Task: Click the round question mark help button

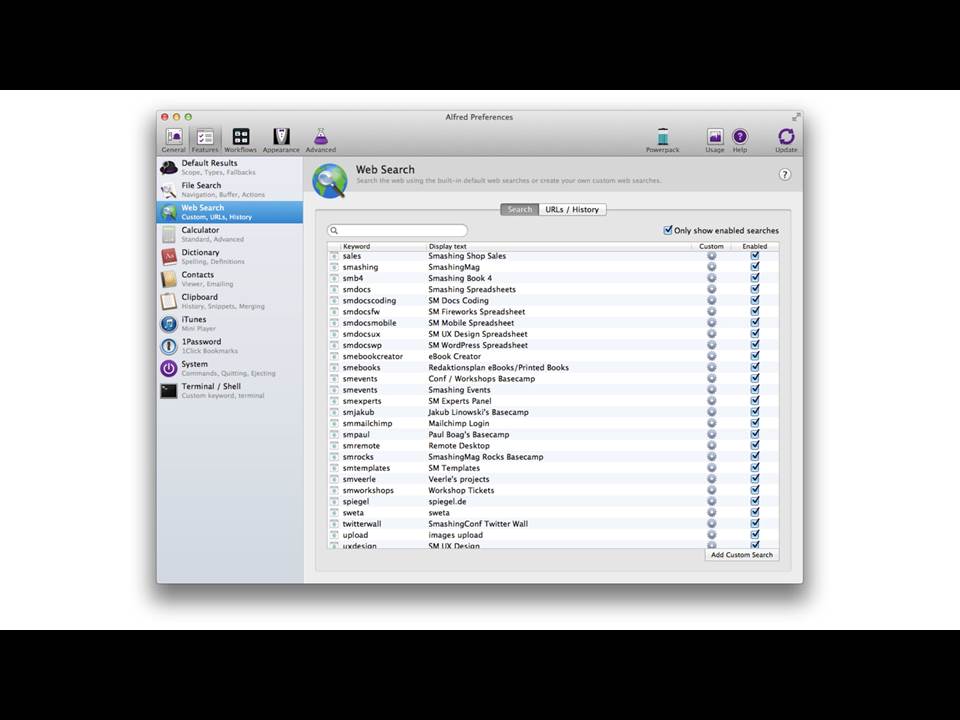Action: tap(784, 174)
